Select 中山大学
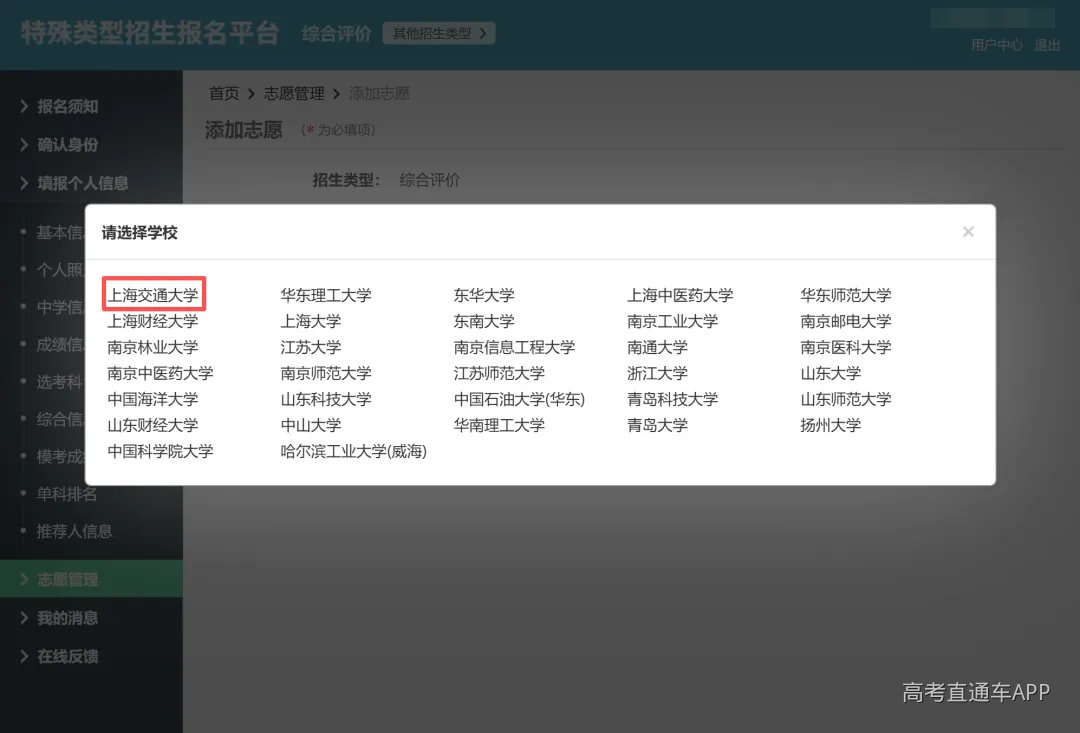The image size is (1080, 733). (311, 425)
